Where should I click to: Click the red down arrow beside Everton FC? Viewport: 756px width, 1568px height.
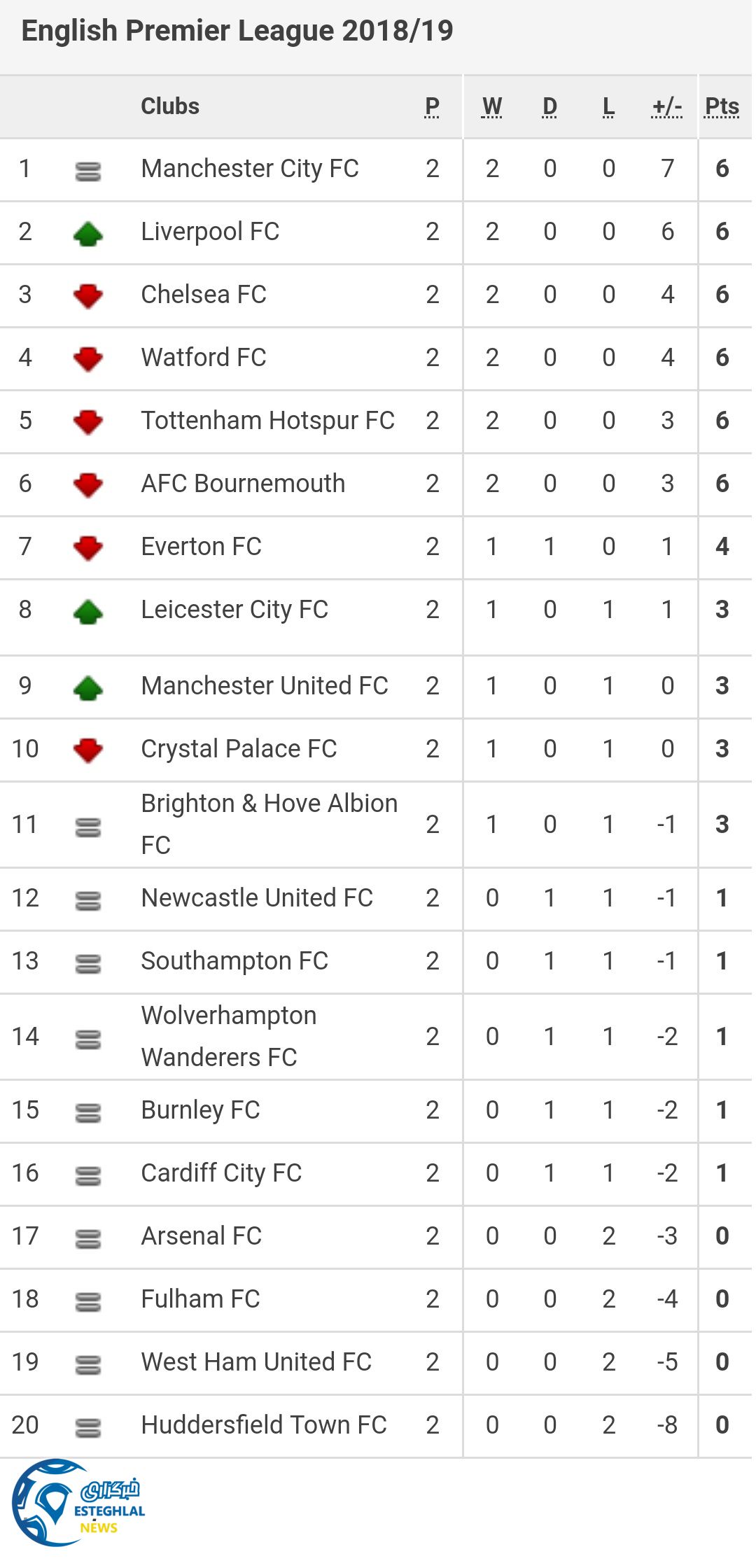(88, 548)
